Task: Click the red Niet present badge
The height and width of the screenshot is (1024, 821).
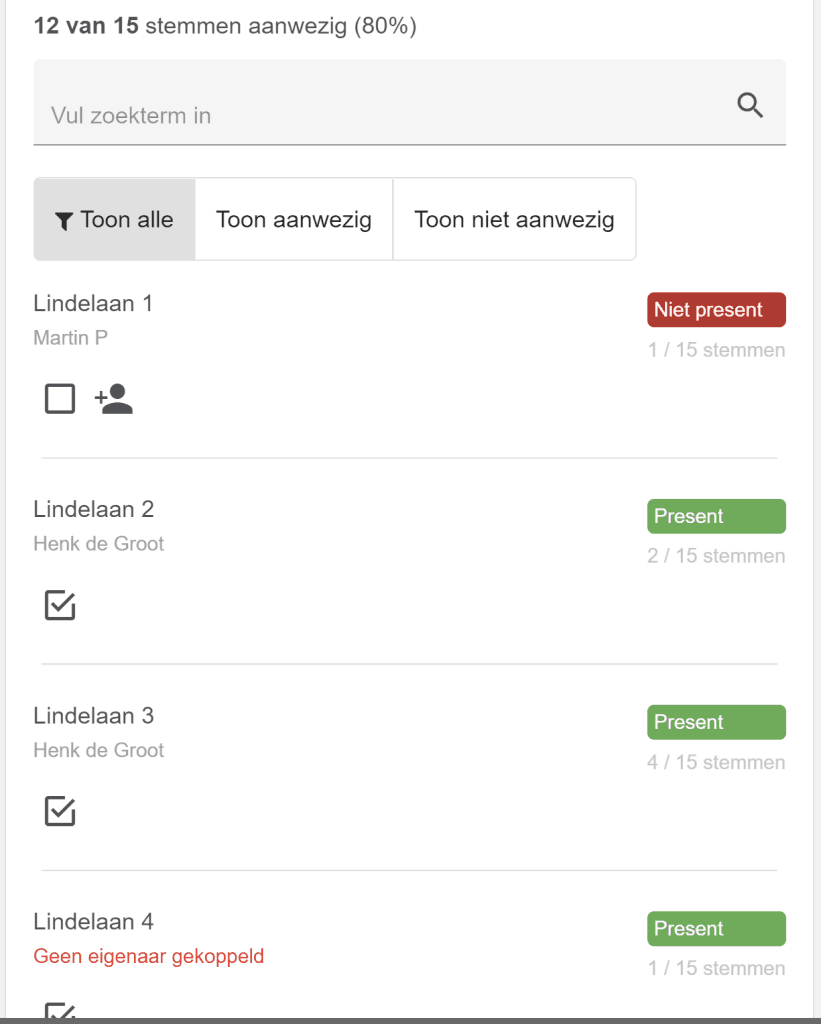Action: tap(716, 310)
